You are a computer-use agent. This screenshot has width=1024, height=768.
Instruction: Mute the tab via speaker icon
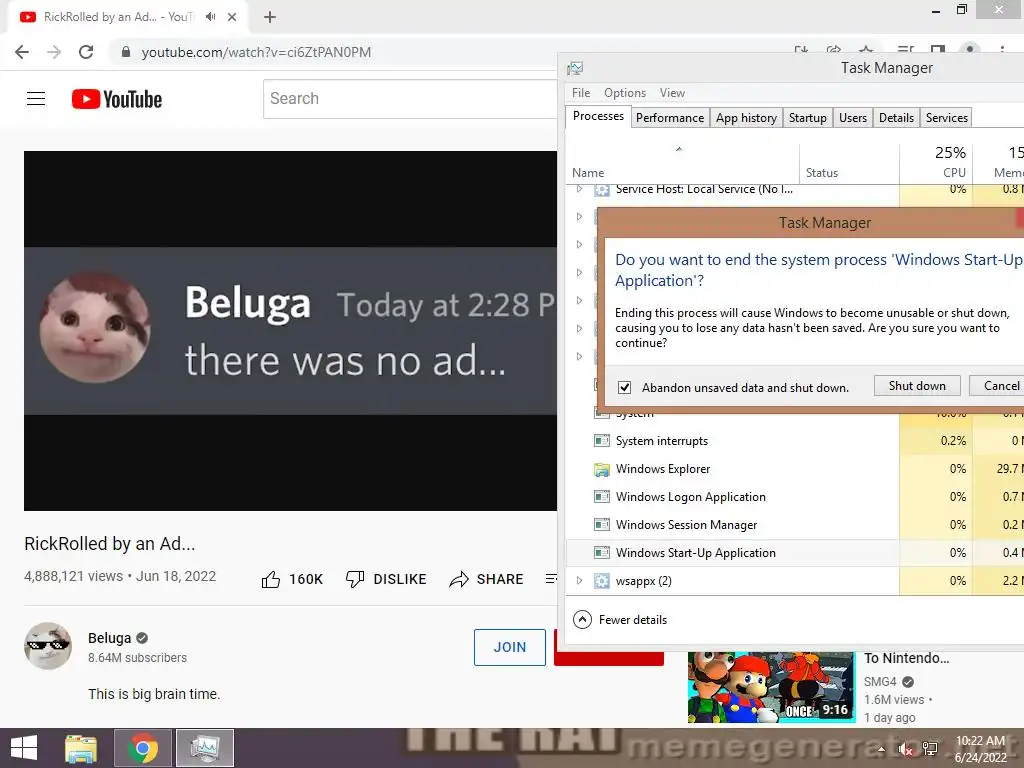[210, 17]
